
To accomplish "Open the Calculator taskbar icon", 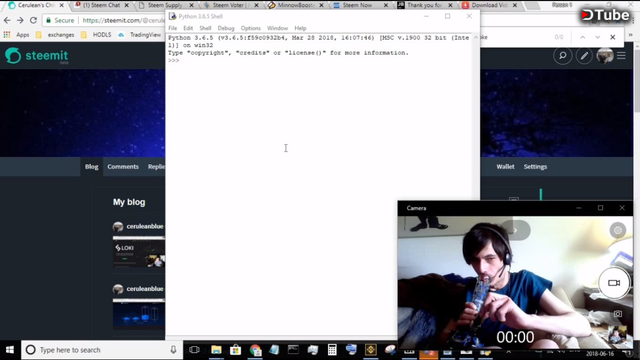I will pos(332,350).
